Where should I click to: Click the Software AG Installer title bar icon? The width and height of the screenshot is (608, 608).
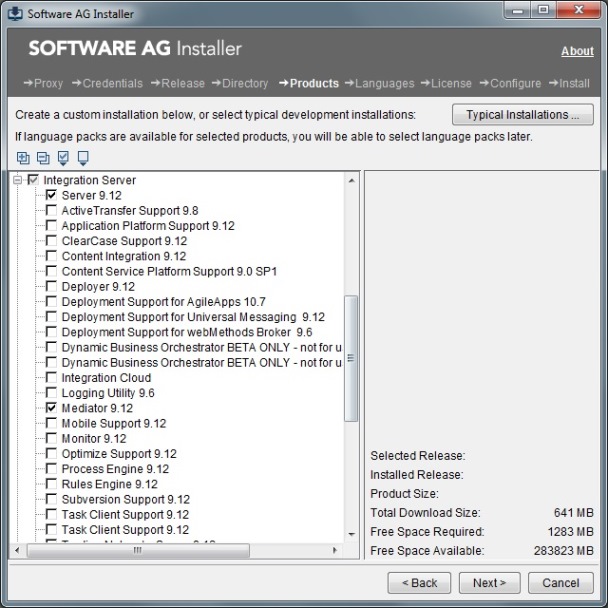(15, 14)
